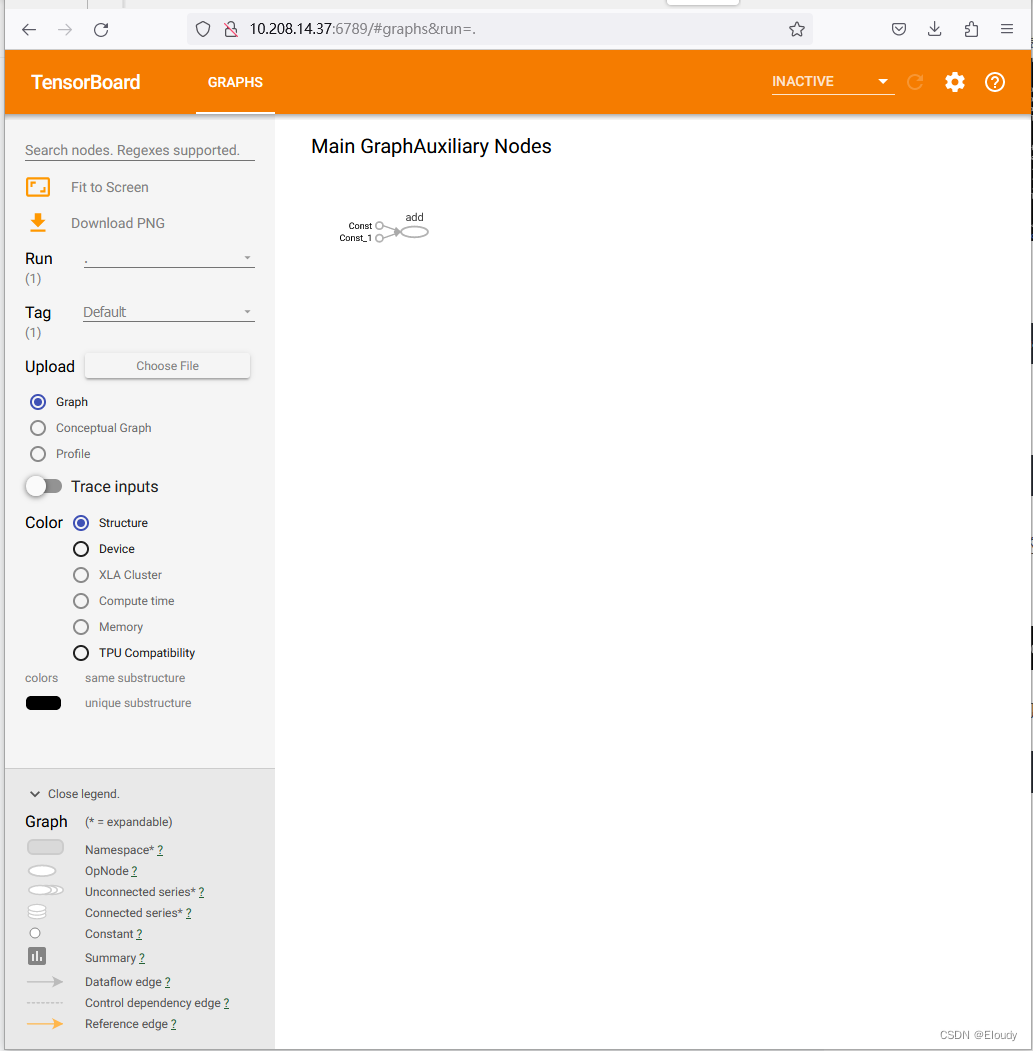The image size is (1033, 1051).
Task: Open the Run dropdown
Action: [168, 258]
